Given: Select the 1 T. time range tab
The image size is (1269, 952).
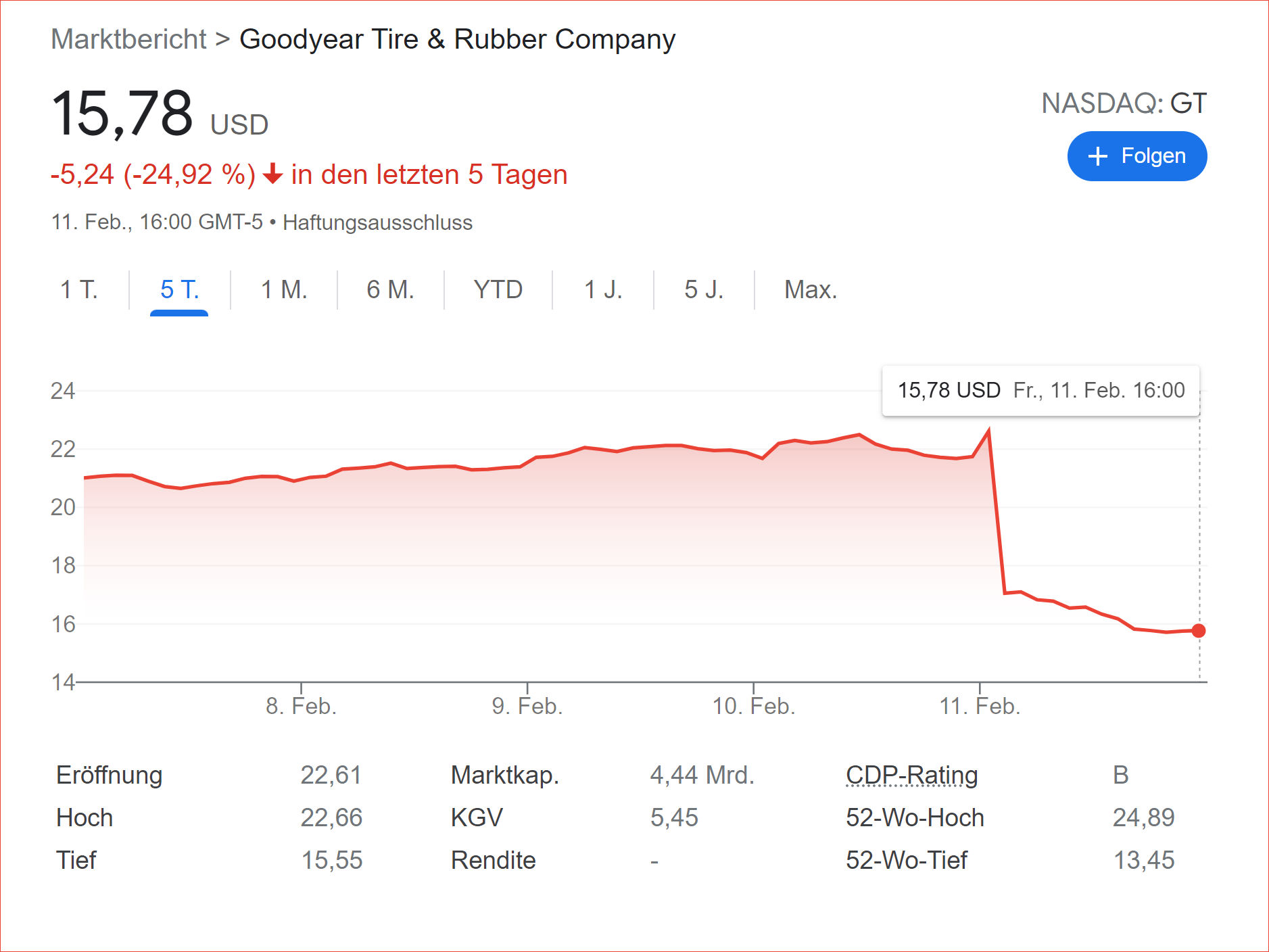Looking at the screenshot, I should point(79,289).
